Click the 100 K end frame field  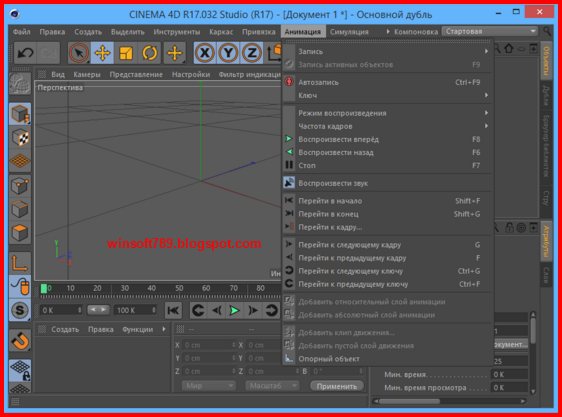click(x=135, y=310)
